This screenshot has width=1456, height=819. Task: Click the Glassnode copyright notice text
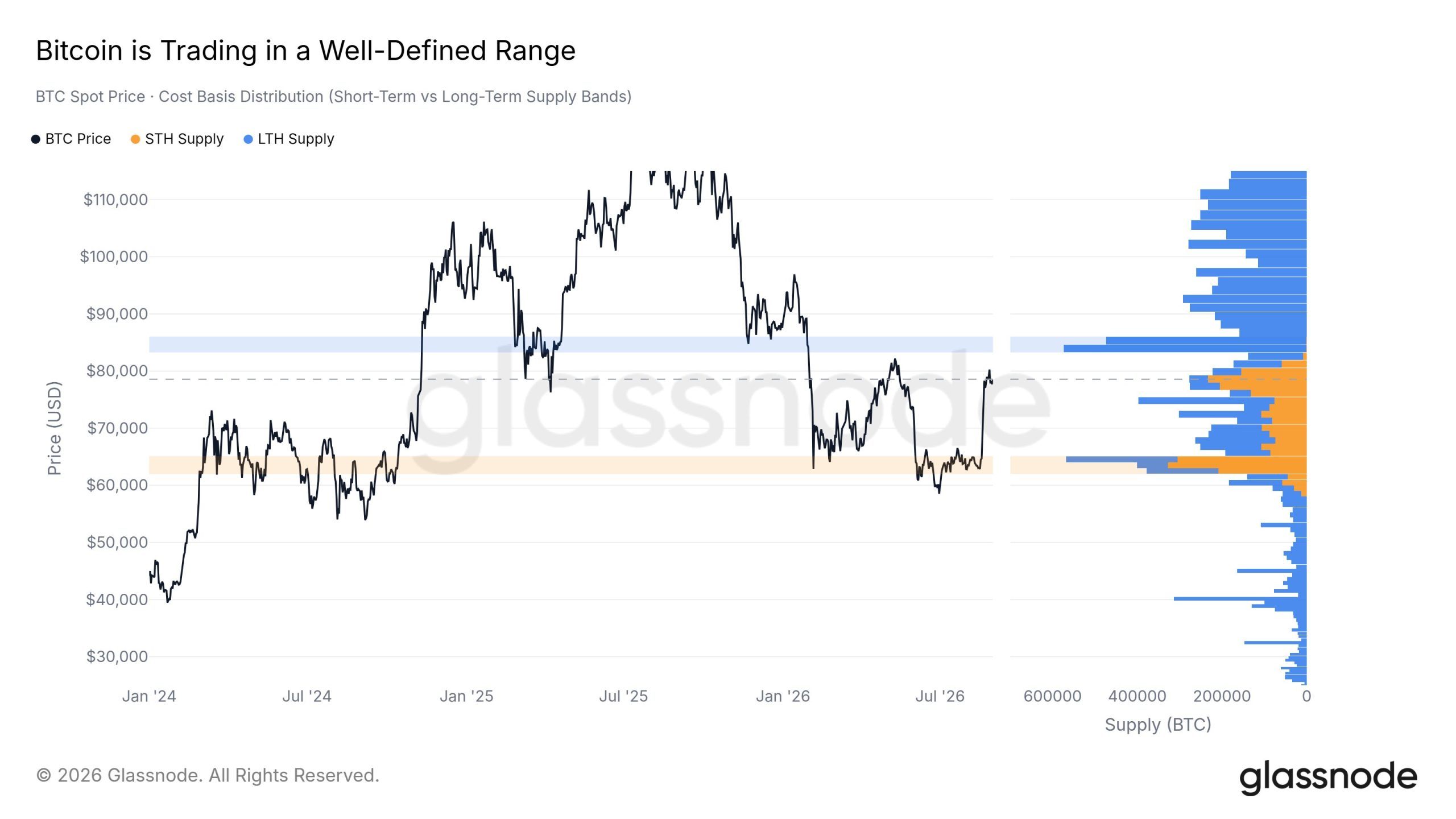(208, 775)
